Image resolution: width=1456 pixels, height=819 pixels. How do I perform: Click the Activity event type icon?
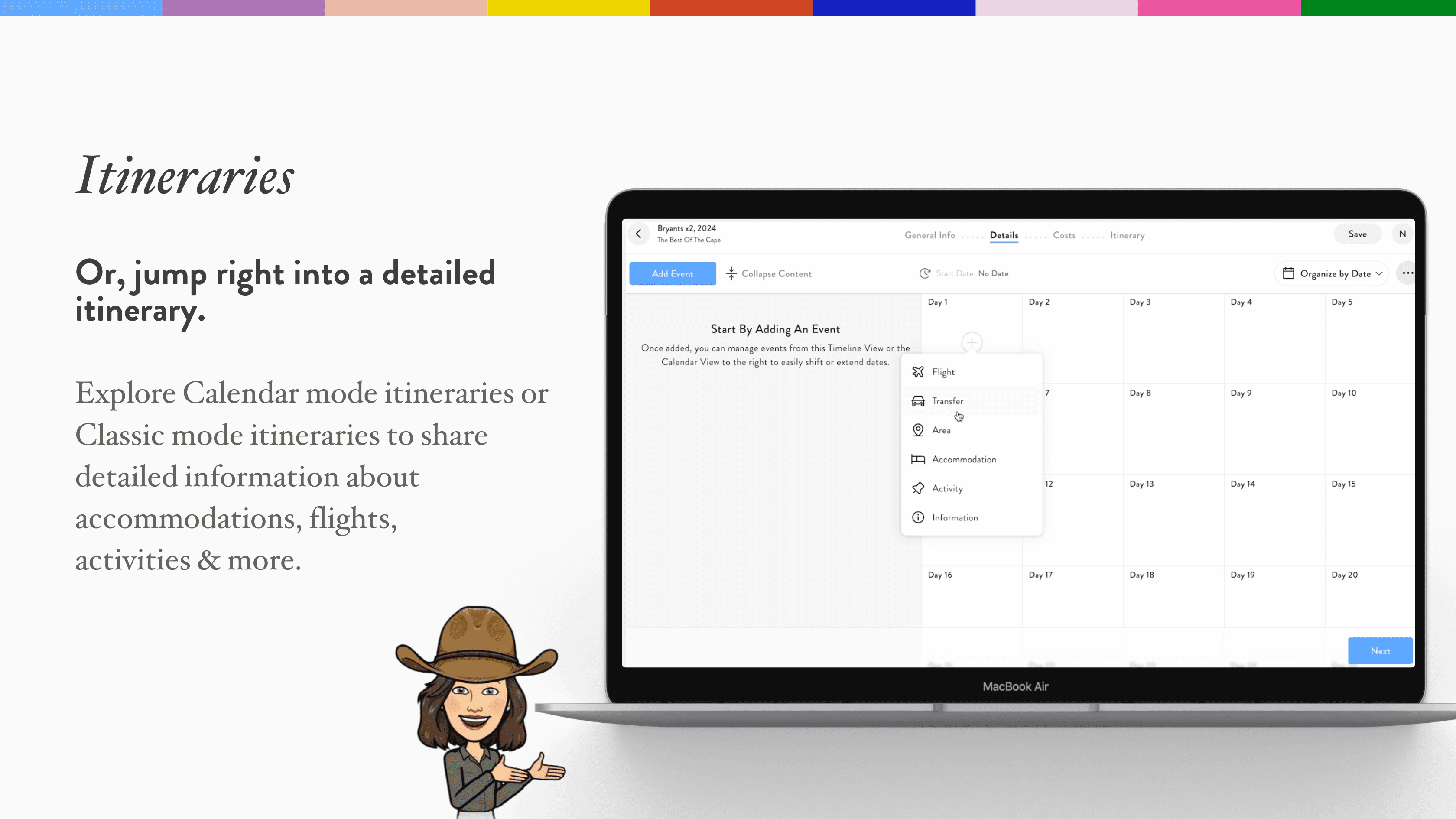[918, 488]
